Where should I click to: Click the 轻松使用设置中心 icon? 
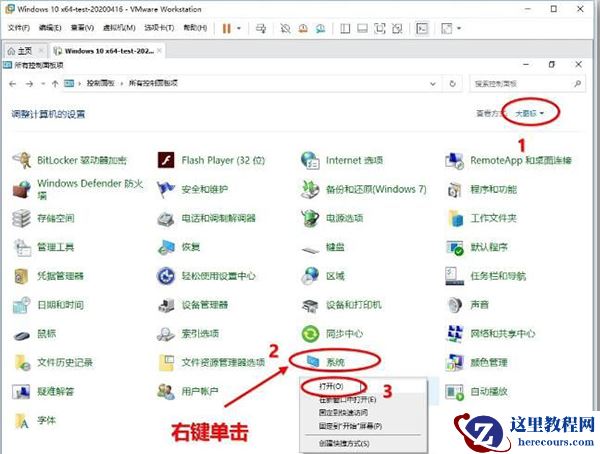point(166,276)
